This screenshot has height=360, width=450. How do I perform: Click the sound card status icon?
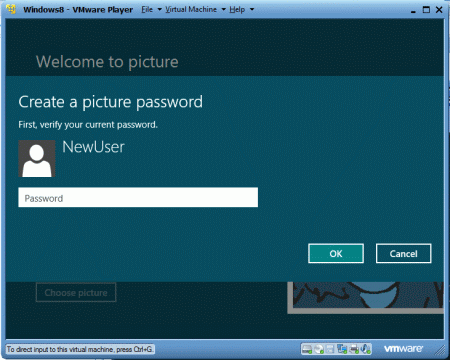[x=366, y=349]
